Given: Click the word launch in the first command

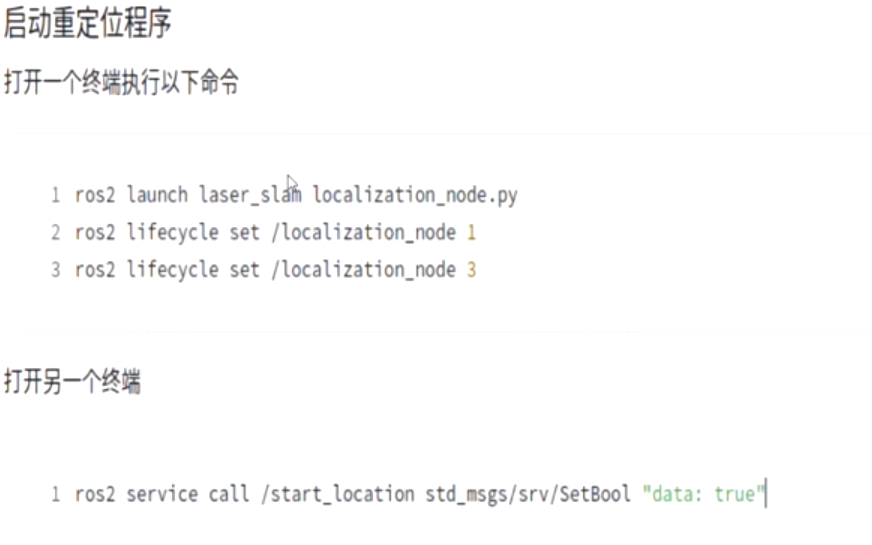Looking at the screenshot, I should coord(157,195).
